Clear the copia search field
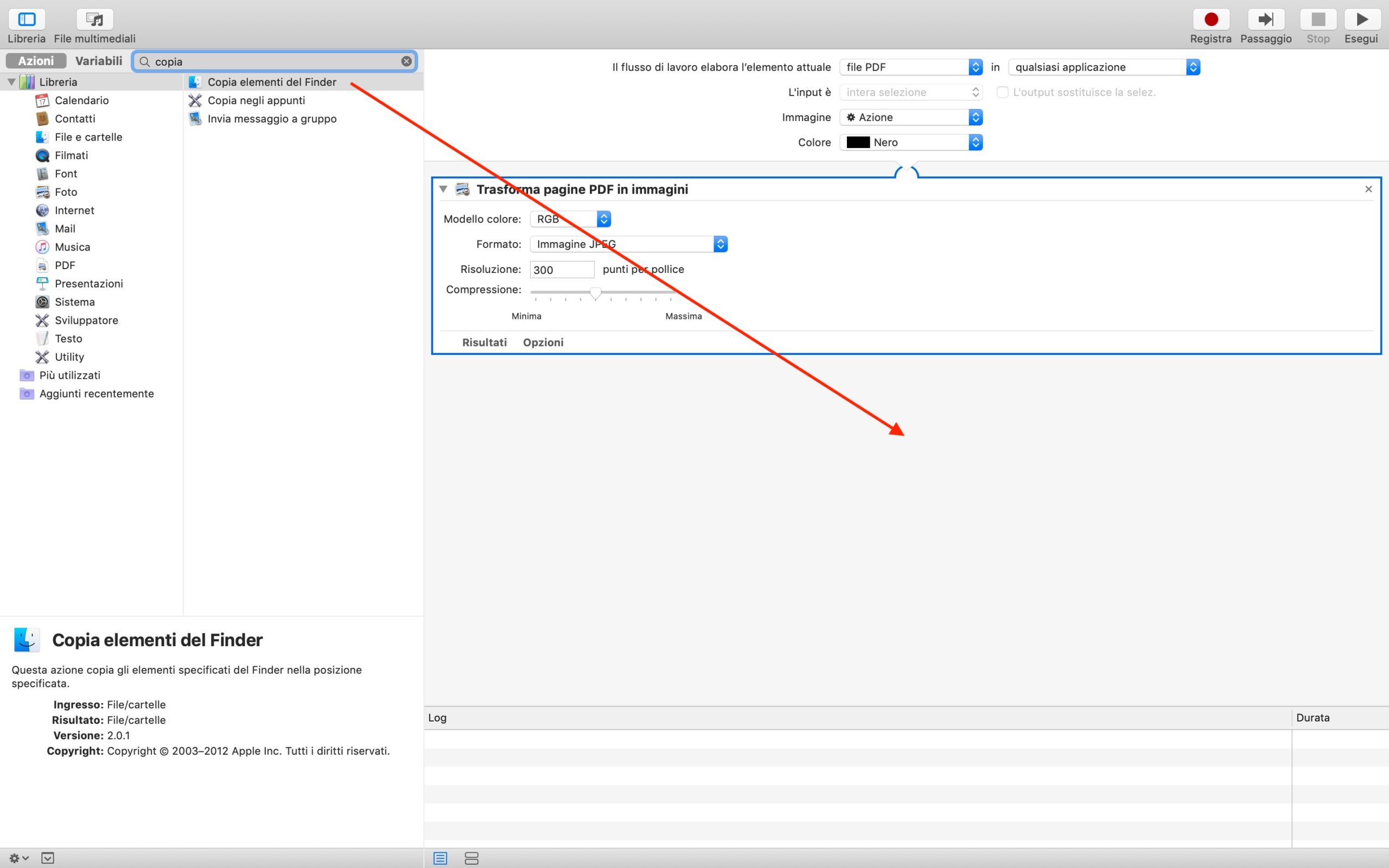This screenshot has height=868, width=1389. (x=406, y=61)
